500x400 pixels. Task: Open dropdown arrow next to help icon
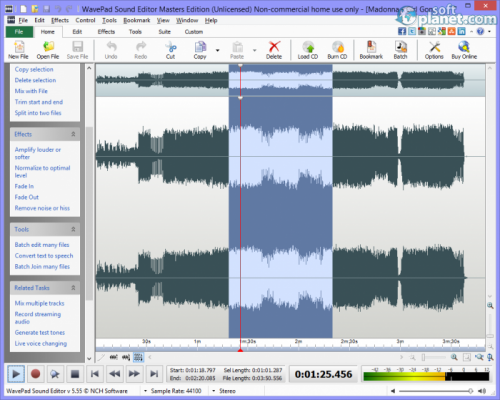(489, 31)
